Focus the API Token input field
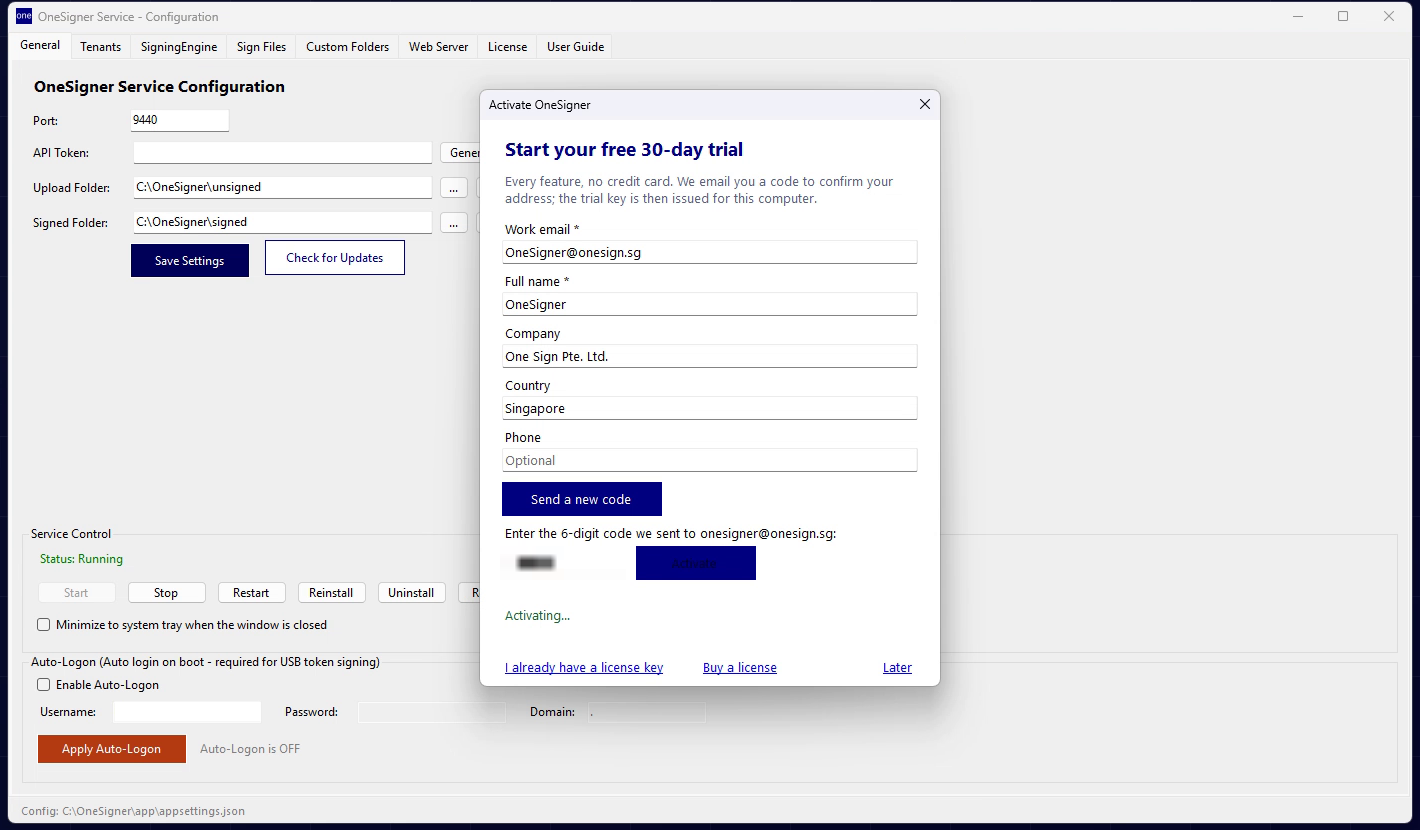 (x=282, y=152)
